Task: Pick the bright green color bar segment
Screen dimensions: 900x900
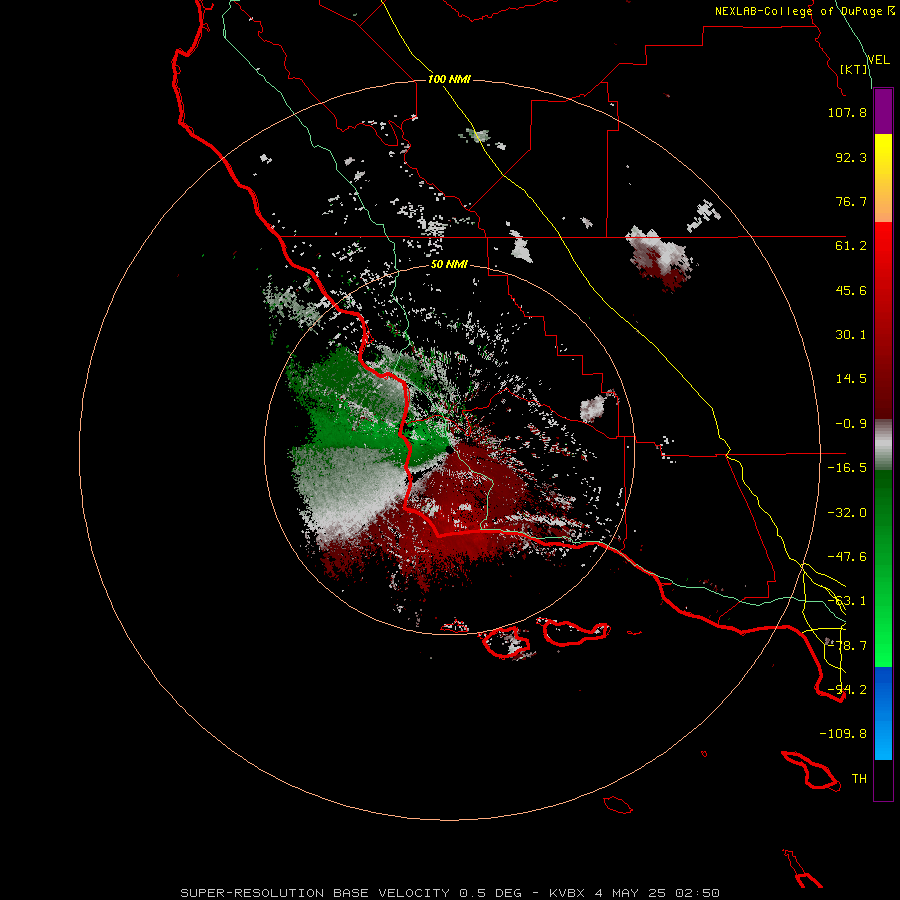Action: click(883, 637)
